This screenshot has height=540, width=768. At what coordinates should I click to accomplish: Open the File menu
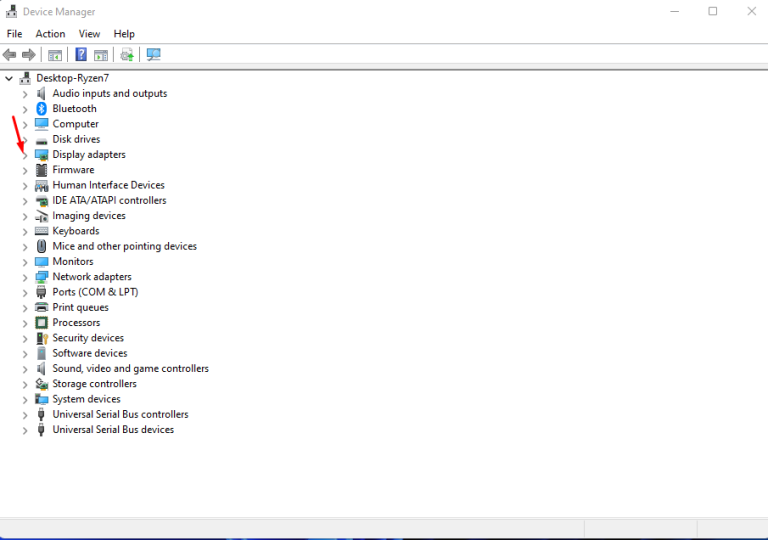(14, 34)
